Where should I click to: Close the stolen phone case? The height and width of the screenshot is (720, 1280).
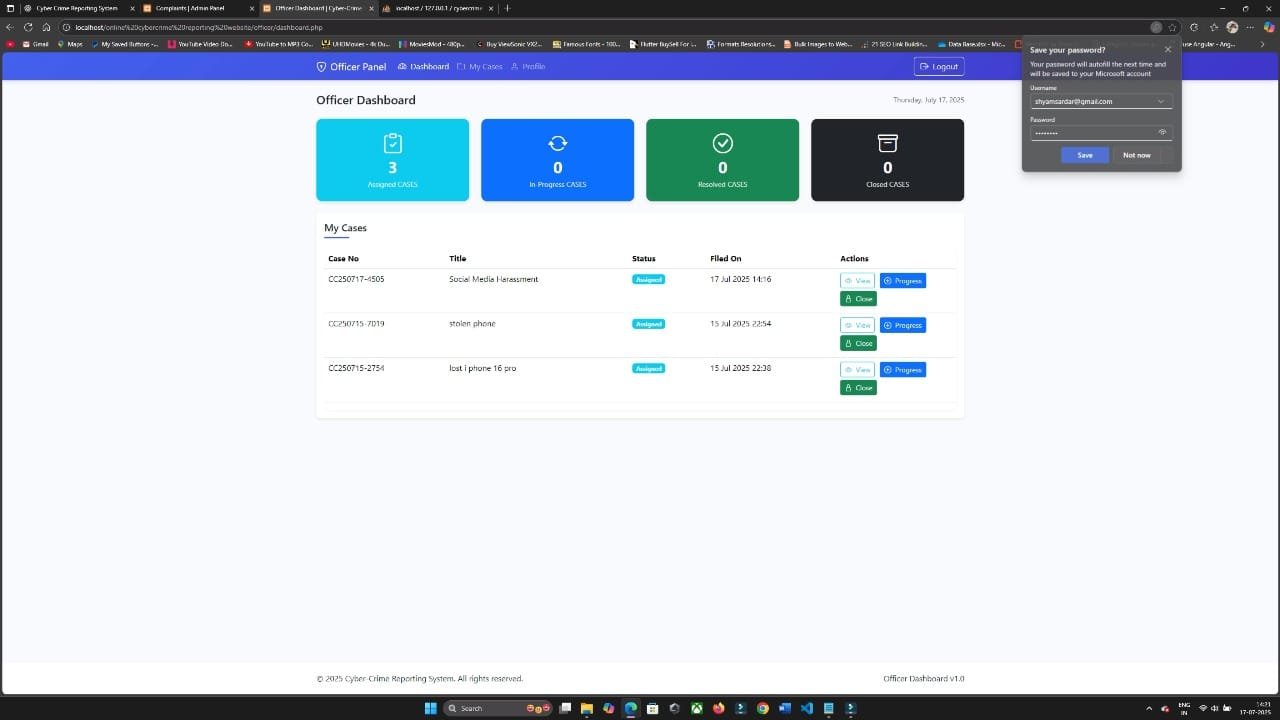(x=858, y=343)
